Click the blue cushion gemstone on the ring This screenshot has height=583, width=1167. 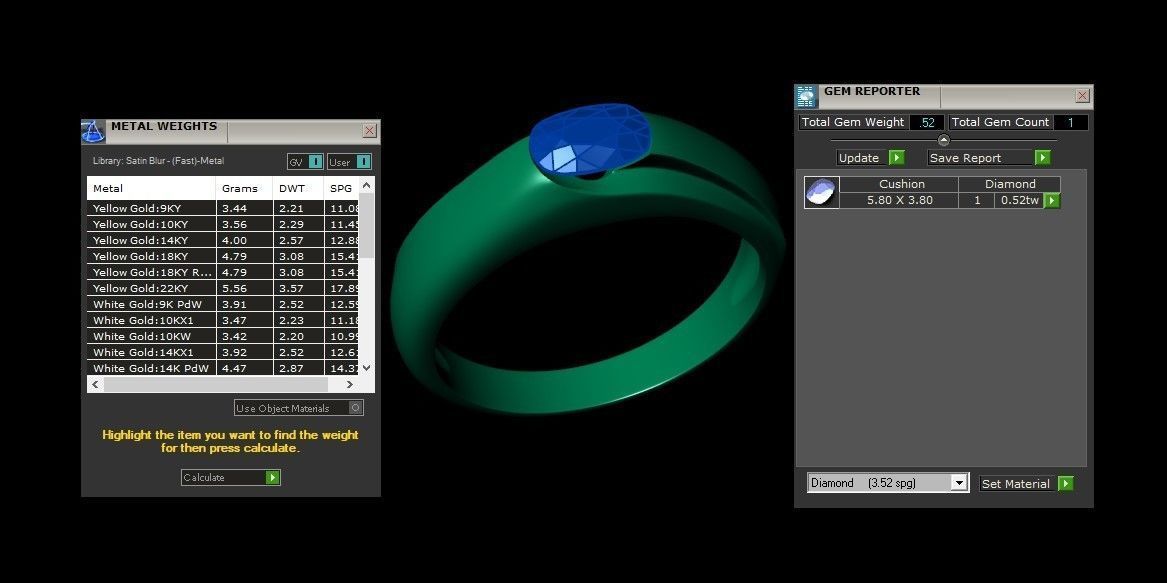(x=590, y=141)
